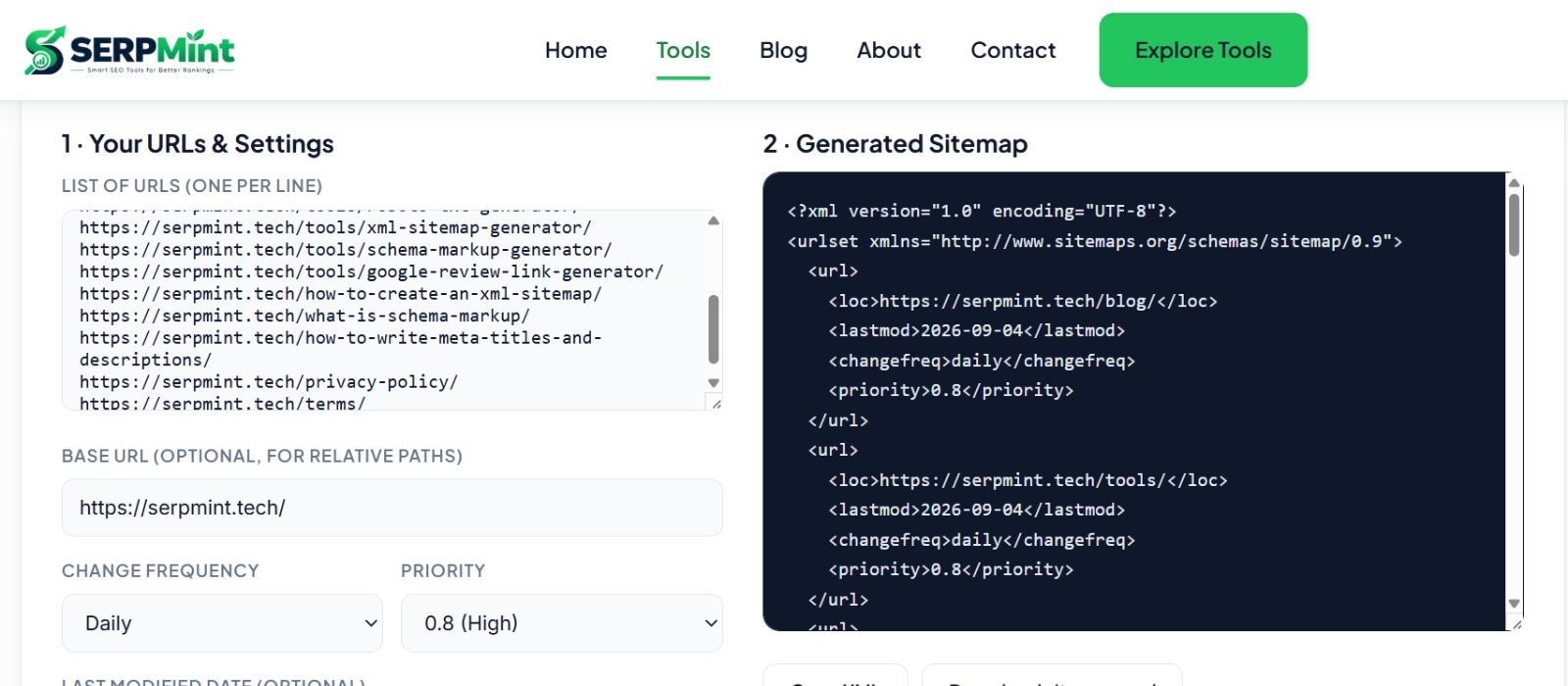Screen dimensions: 1568x686
Task: Click the '2 · Generated Sitemap' heading
Action: click(896, 144)
